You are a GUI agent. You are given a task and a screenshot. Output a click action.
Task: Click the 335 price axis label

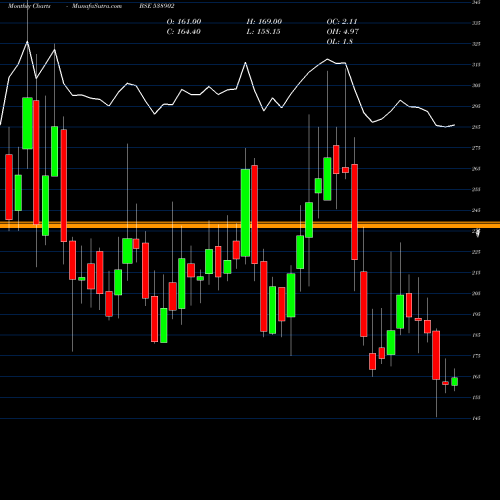point(476,23)
